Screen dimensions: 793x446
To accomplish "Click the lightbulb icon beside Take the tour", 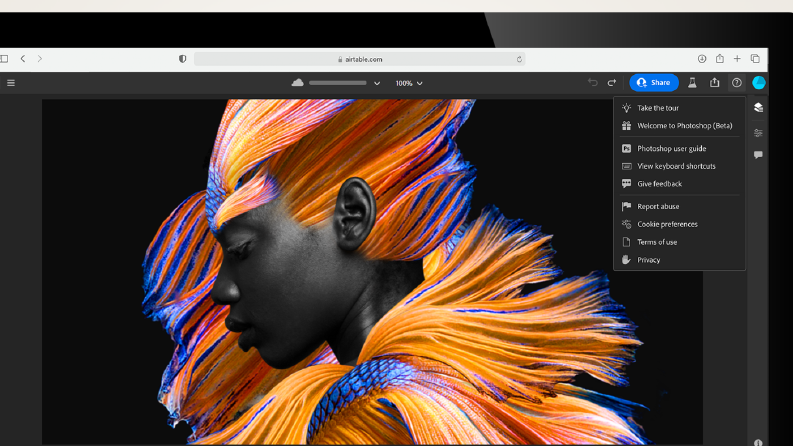I will pos(627,108).
